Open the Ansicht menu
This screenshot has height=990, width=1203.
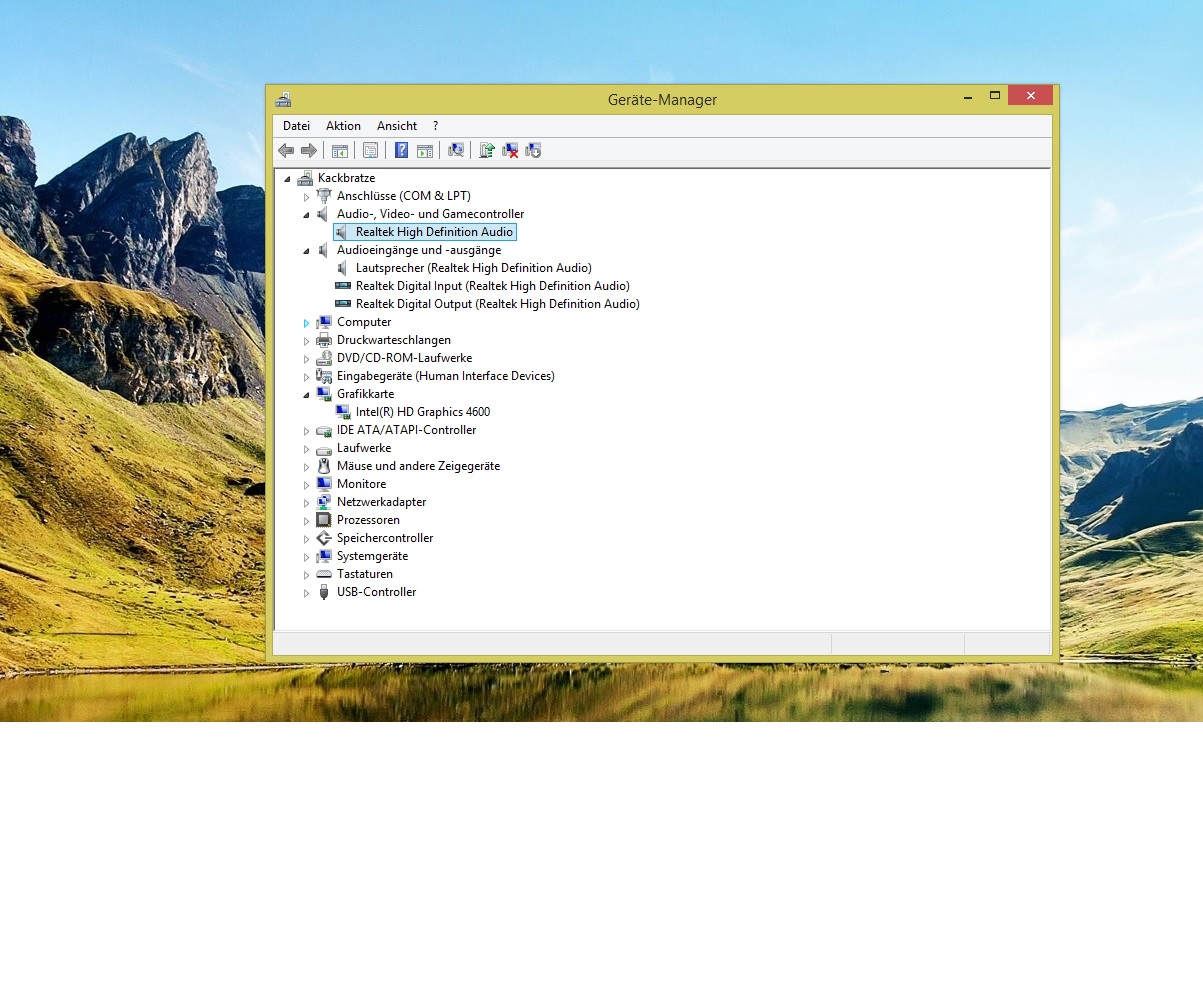[x=397, y=126]
